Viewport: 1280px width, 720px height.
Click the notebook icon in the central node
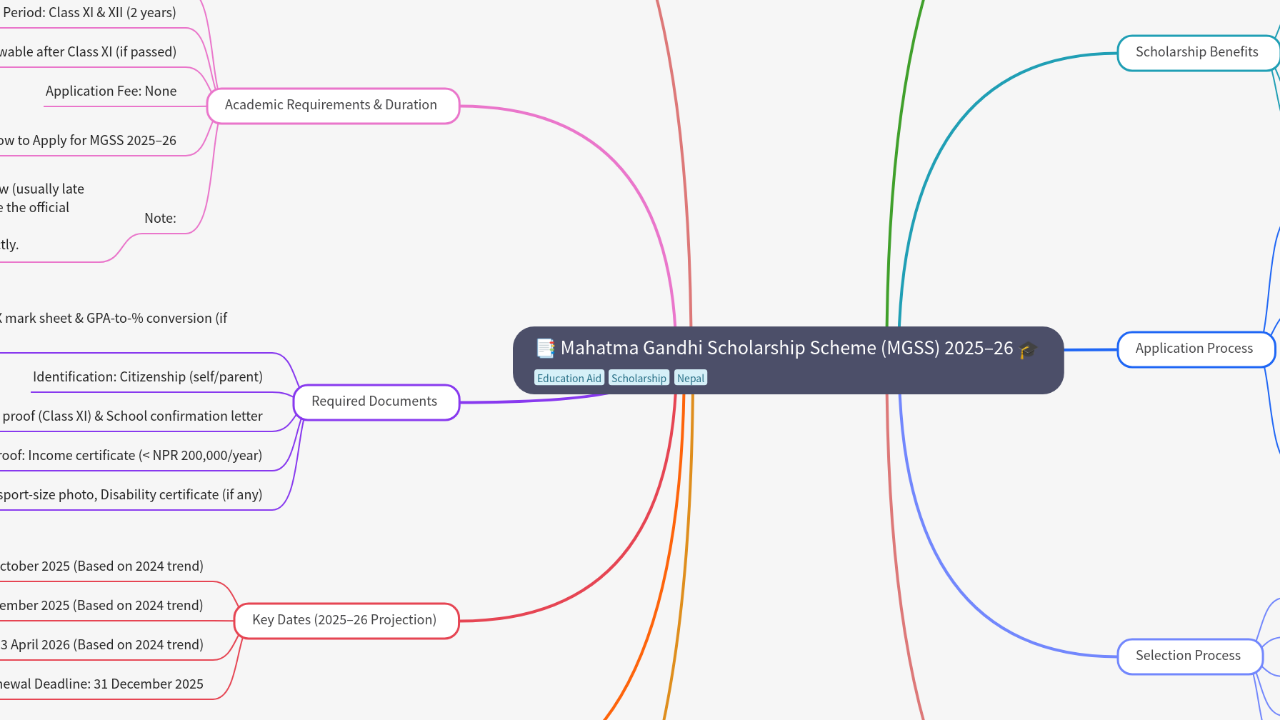(x=545, y=348)
